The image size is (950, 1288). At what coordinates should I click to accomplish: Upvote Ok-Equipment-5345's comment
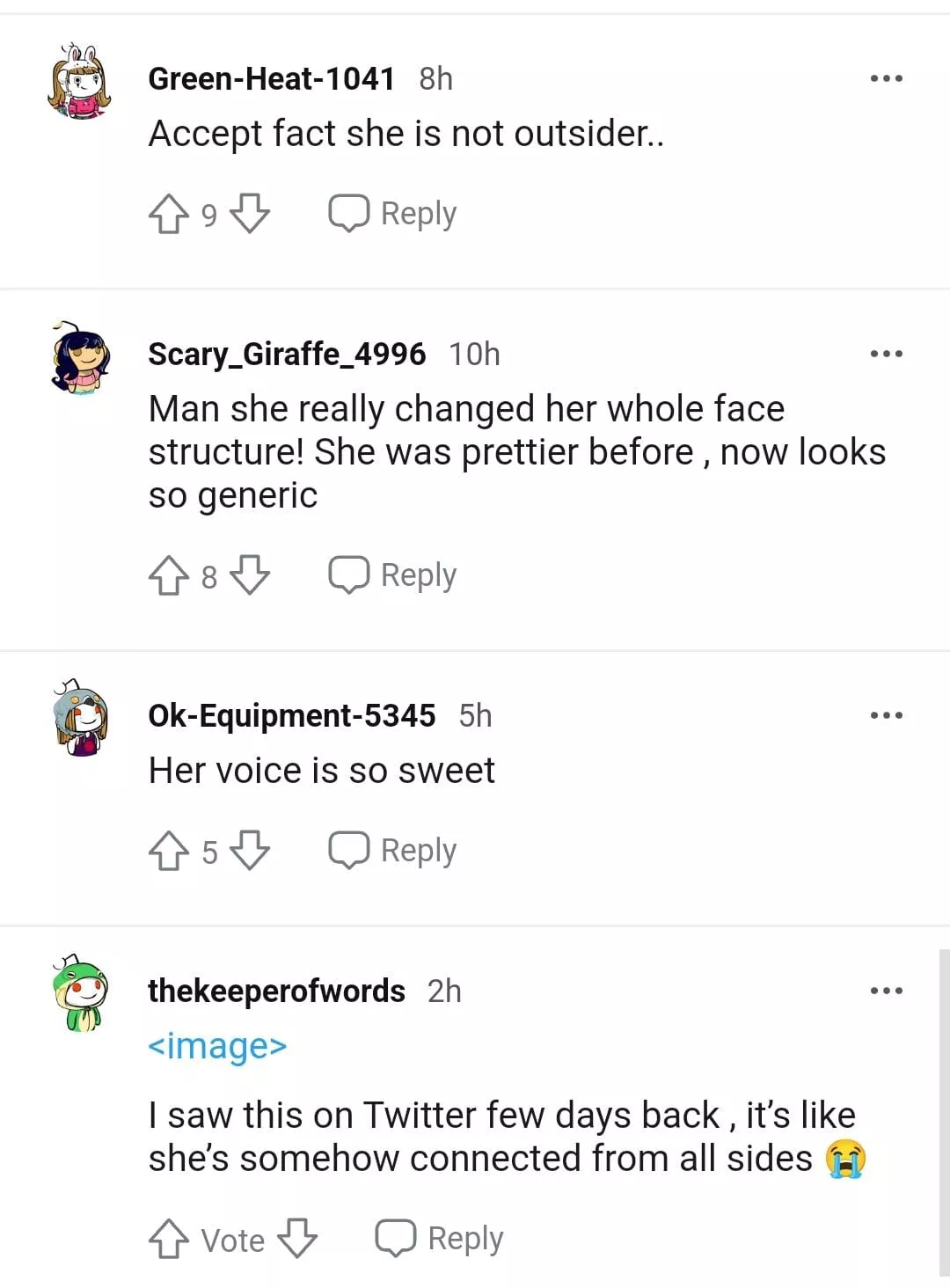(168, 851)
